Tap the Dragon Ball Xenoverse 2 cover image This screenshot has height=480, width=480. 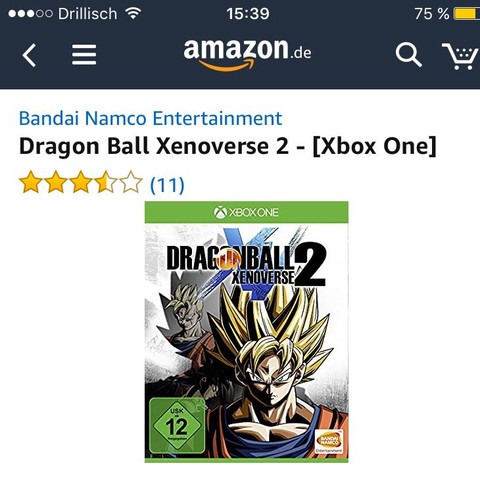(x=246, y=332)
